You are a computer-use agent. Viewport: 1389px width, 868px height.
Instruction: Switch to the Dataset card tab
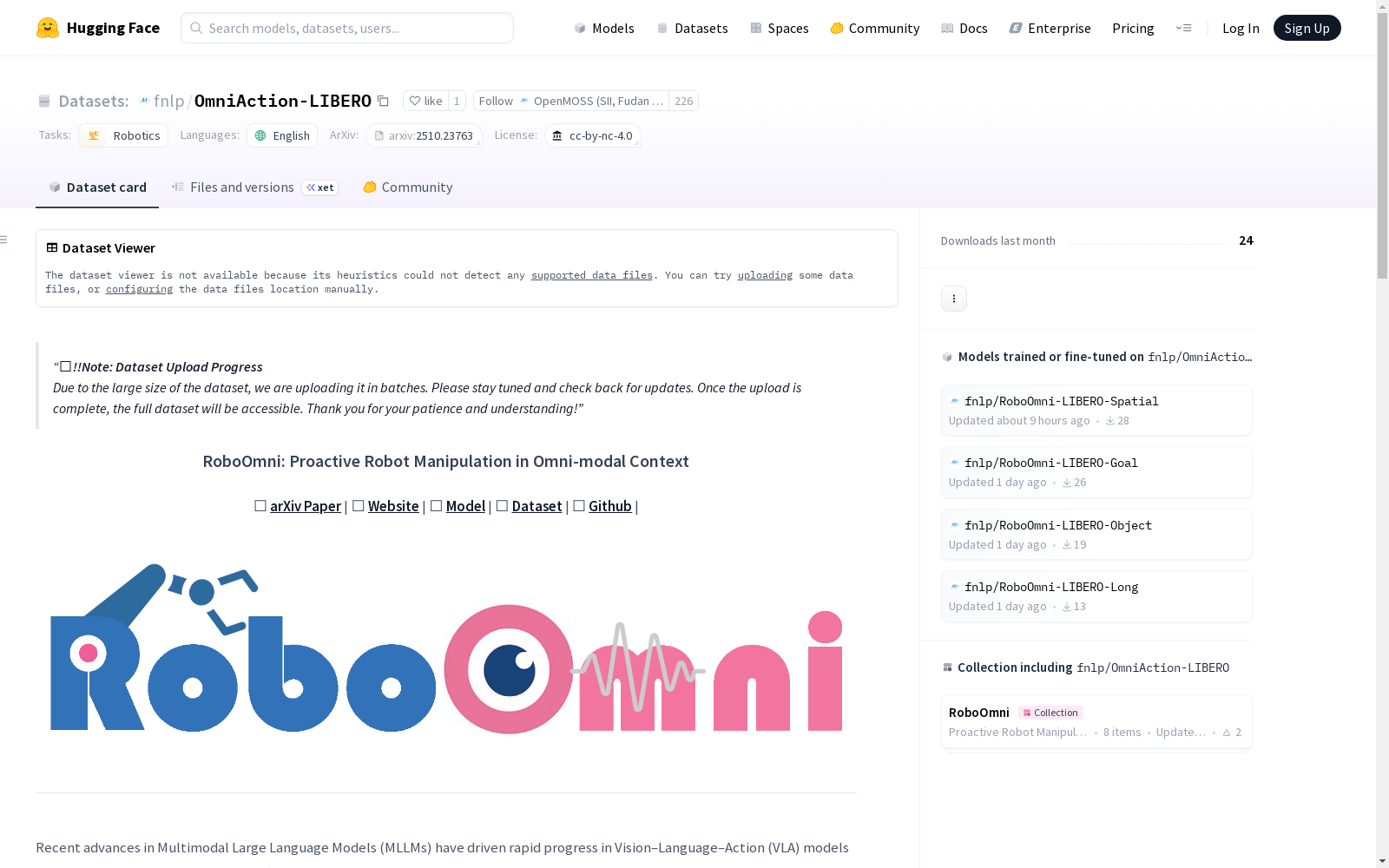point(97,187)
